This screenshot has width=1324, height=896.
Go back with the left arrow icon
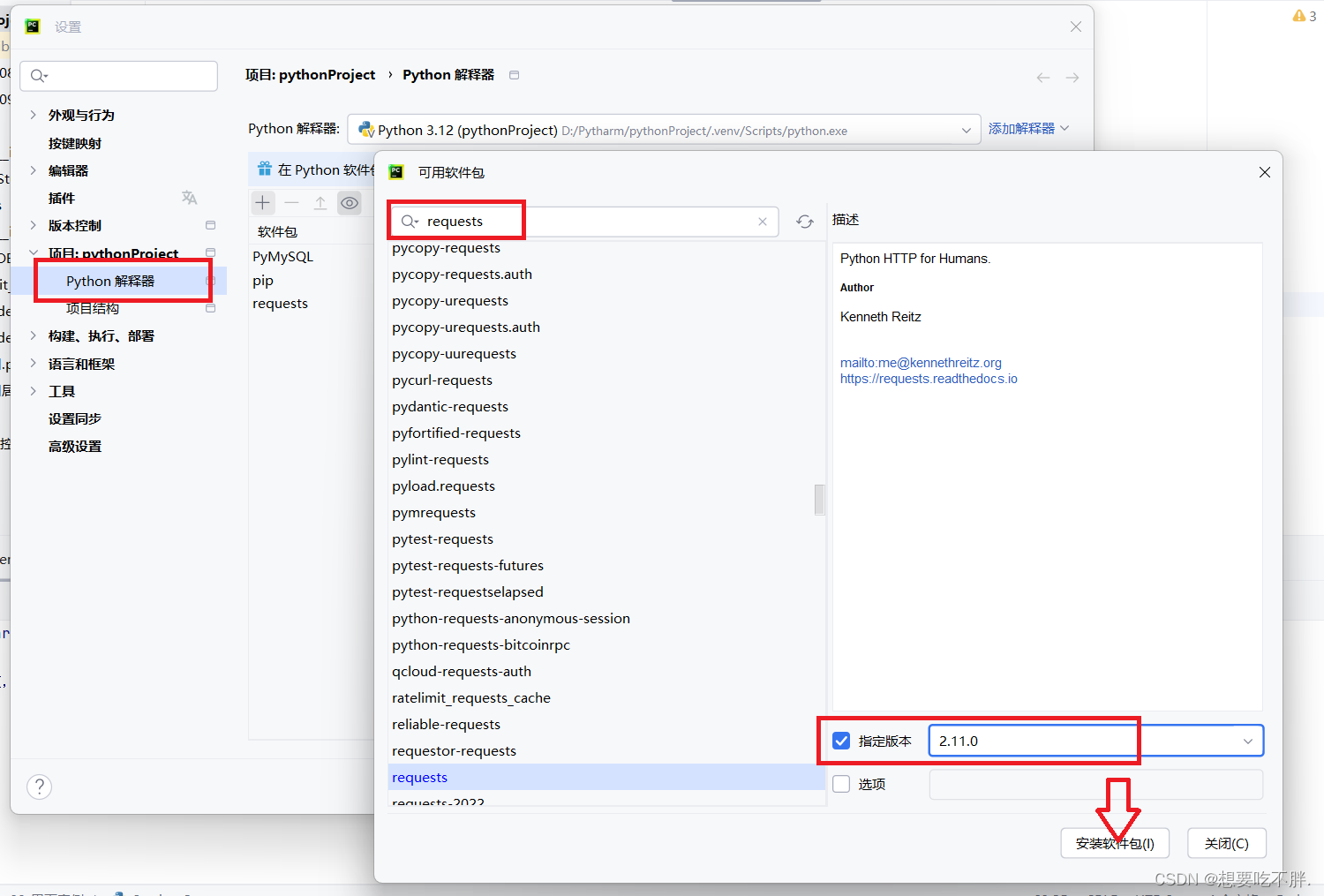[x=1043, y=78]
